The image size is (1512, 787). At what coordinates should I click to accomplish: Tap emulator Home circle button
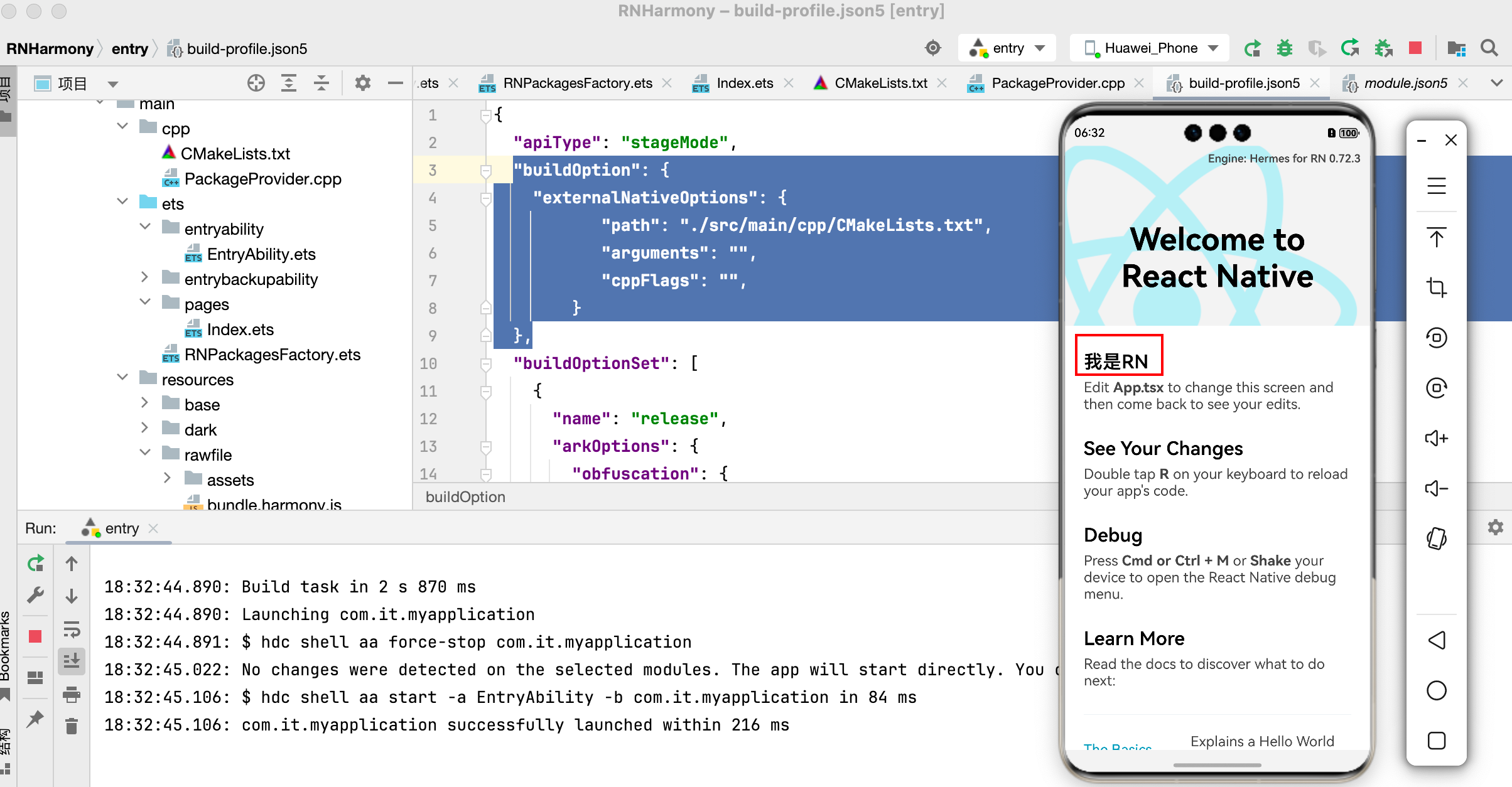[x=1437, y=690]
